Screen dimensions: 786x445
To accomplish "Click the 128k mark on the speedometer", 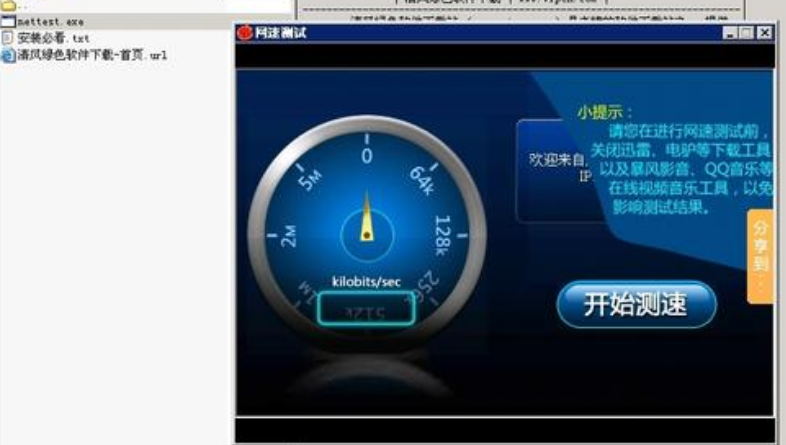I will pos(442,235).
